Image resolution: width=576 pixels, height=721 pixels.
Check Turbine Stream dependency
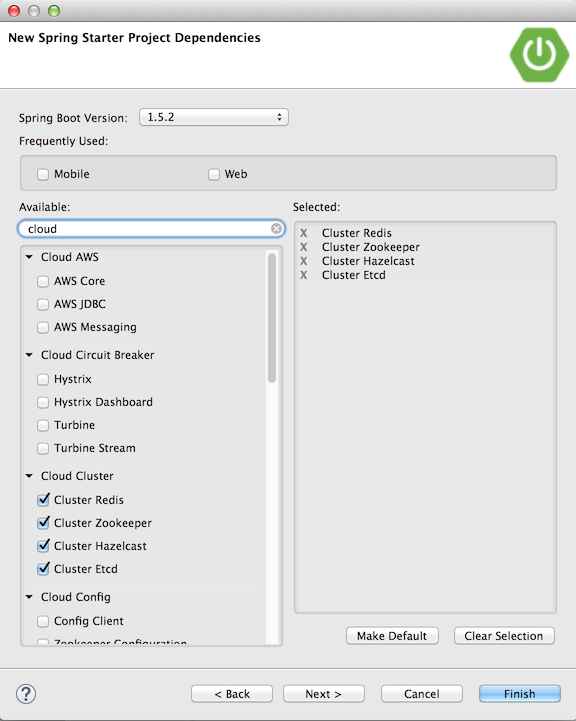(43, 448)
